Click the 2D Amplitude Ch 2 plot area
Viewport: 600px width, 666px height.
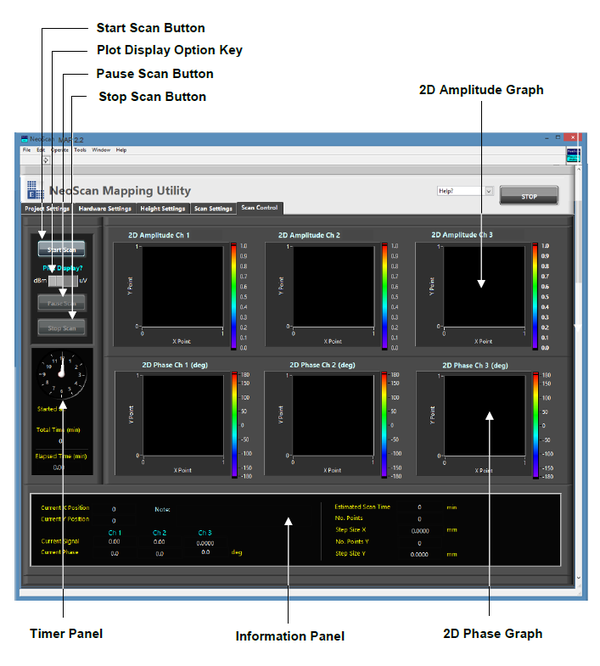[333, 287]
